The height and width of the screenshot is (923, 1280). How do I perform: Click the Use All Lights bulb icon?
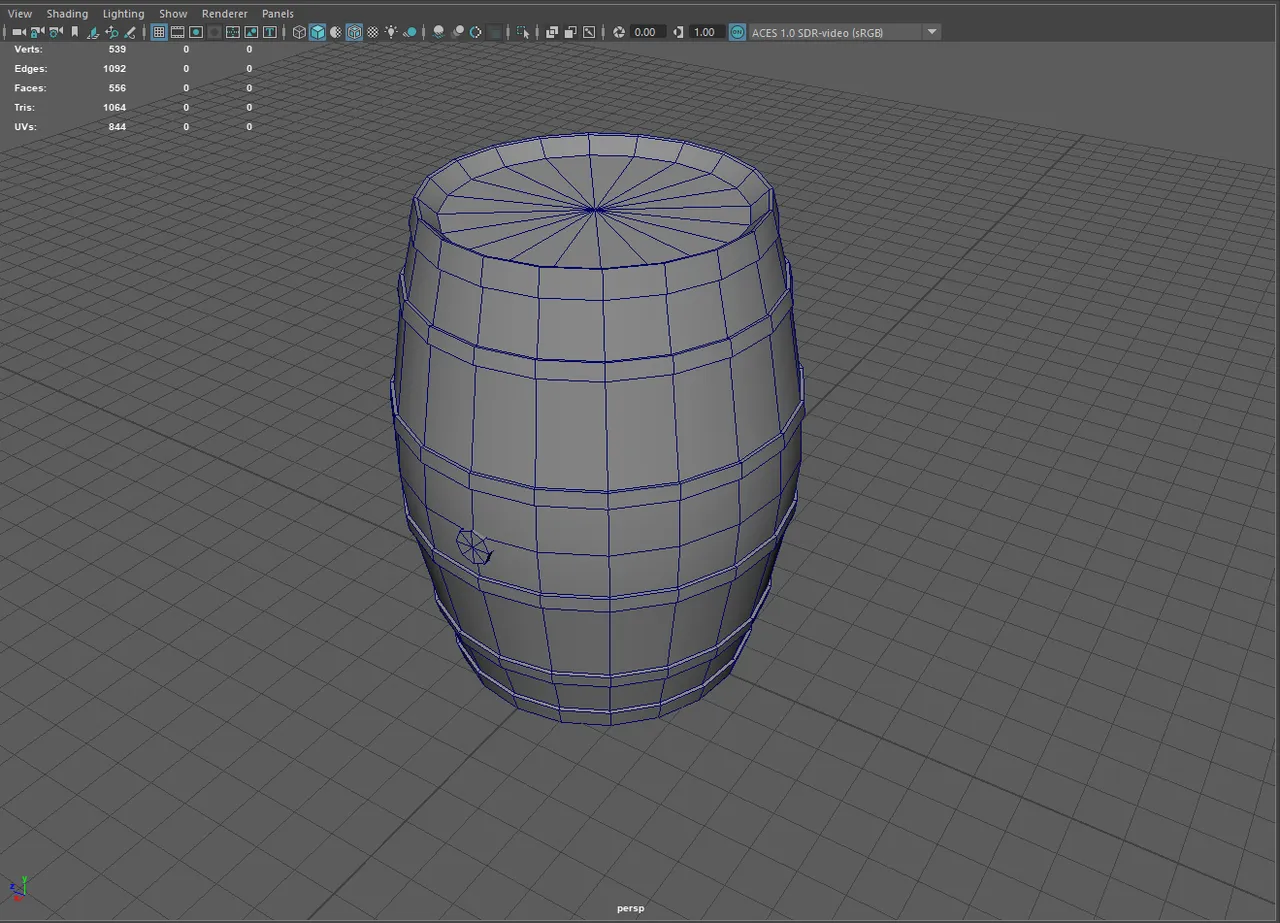tap(391, 32)
